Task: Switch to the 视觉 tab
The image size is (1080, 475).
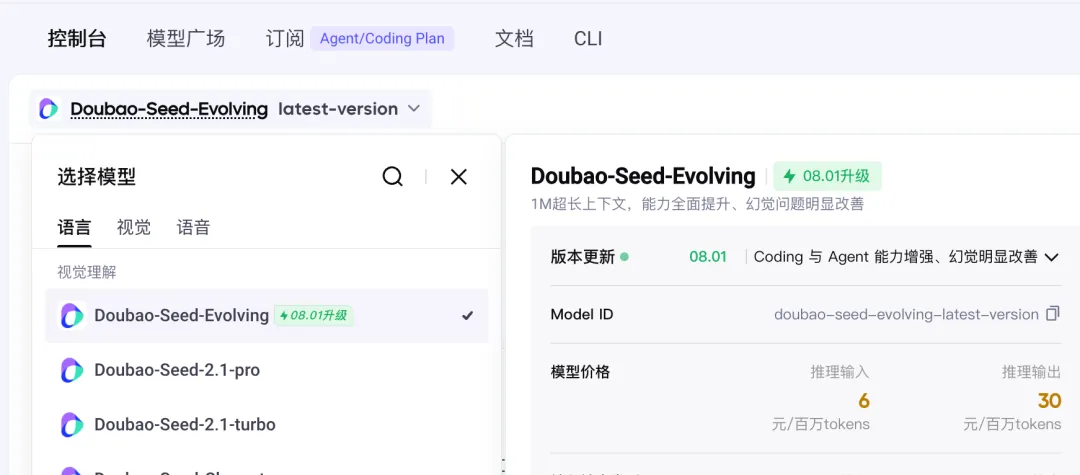Action: (134, 227)
